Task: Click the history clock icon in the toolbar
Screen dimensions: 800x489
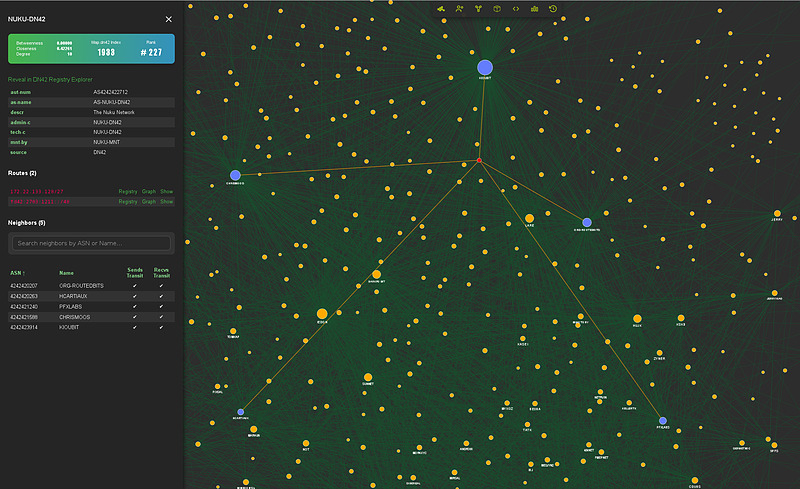Action: click(x=553, y=9)
